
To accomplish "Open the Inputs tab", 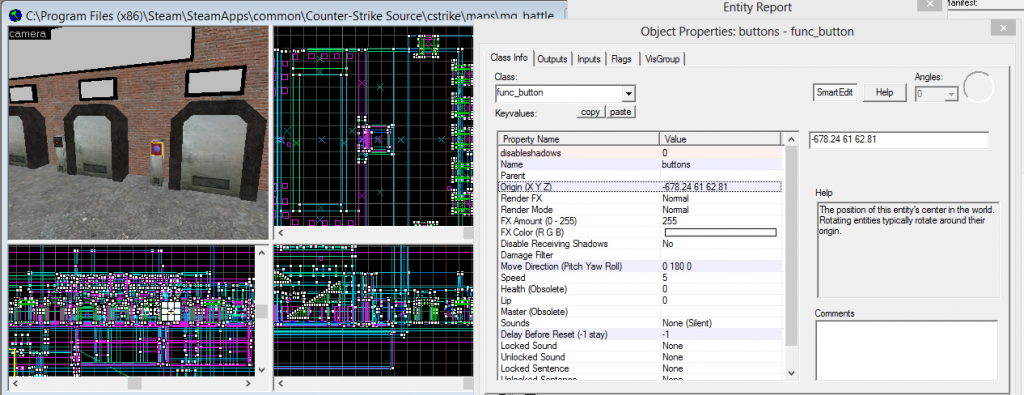I will tap(588, 59).
